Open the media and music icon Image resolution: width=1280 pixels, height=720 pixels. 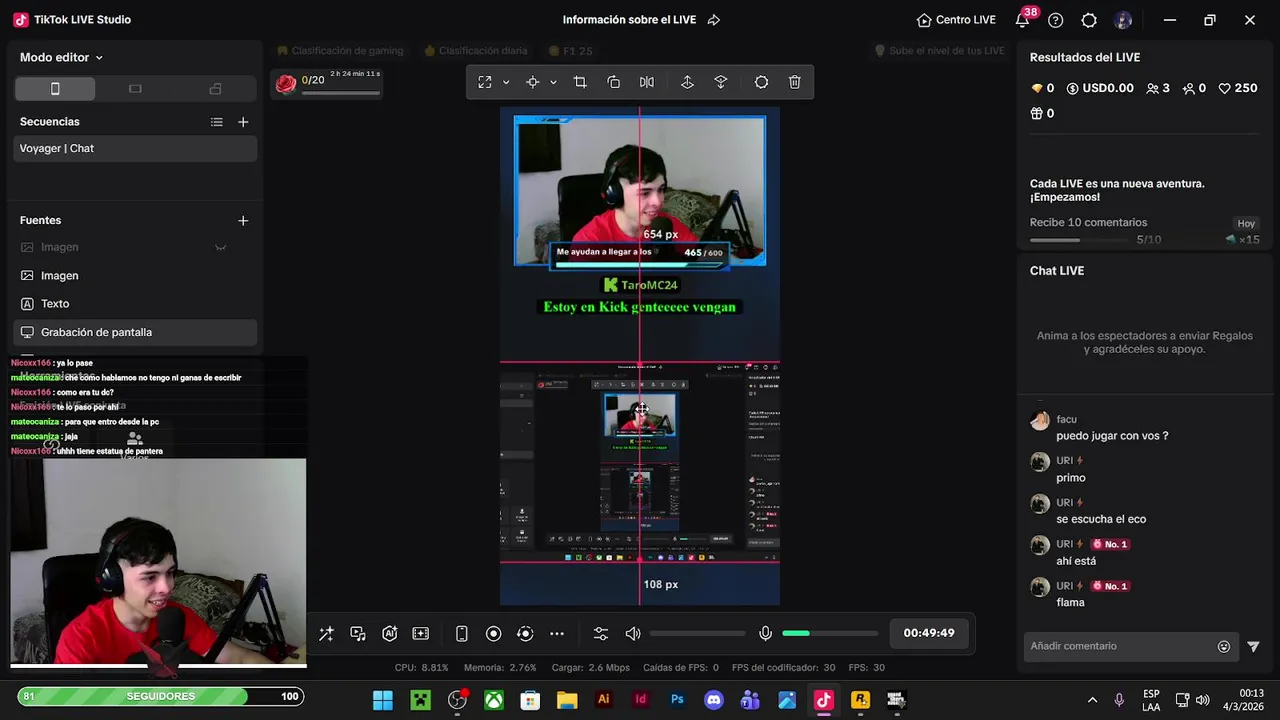pyautogui.click(x=358, y=633)
